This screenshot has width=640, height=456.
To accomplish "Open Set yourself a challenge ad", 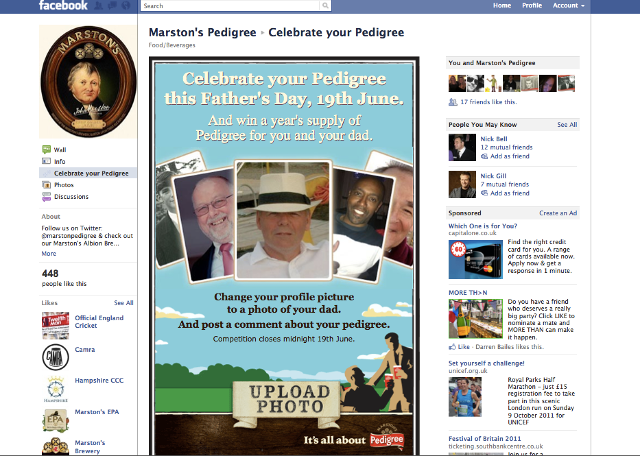I will pyautogui.click(x=486, y=363).
